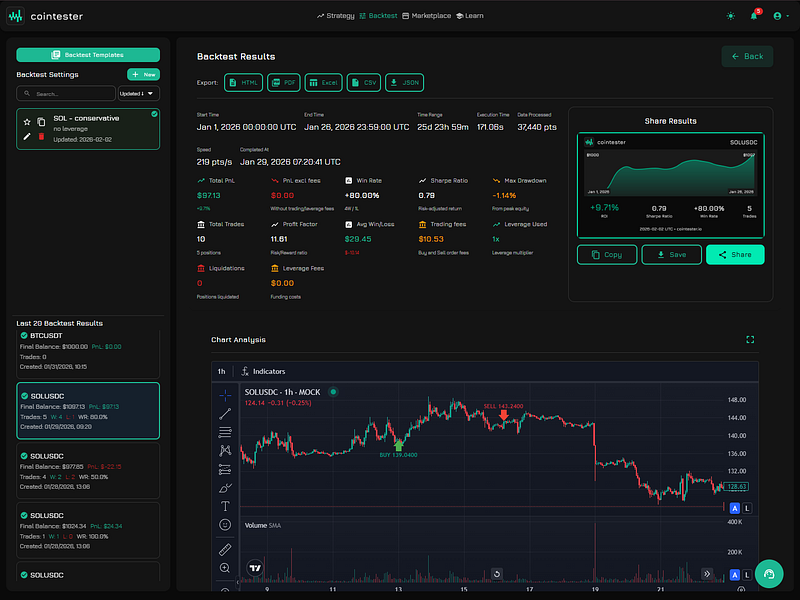Select the ruler measurement tool
This screenshot has width=800, height=600.
pos(225,550)
